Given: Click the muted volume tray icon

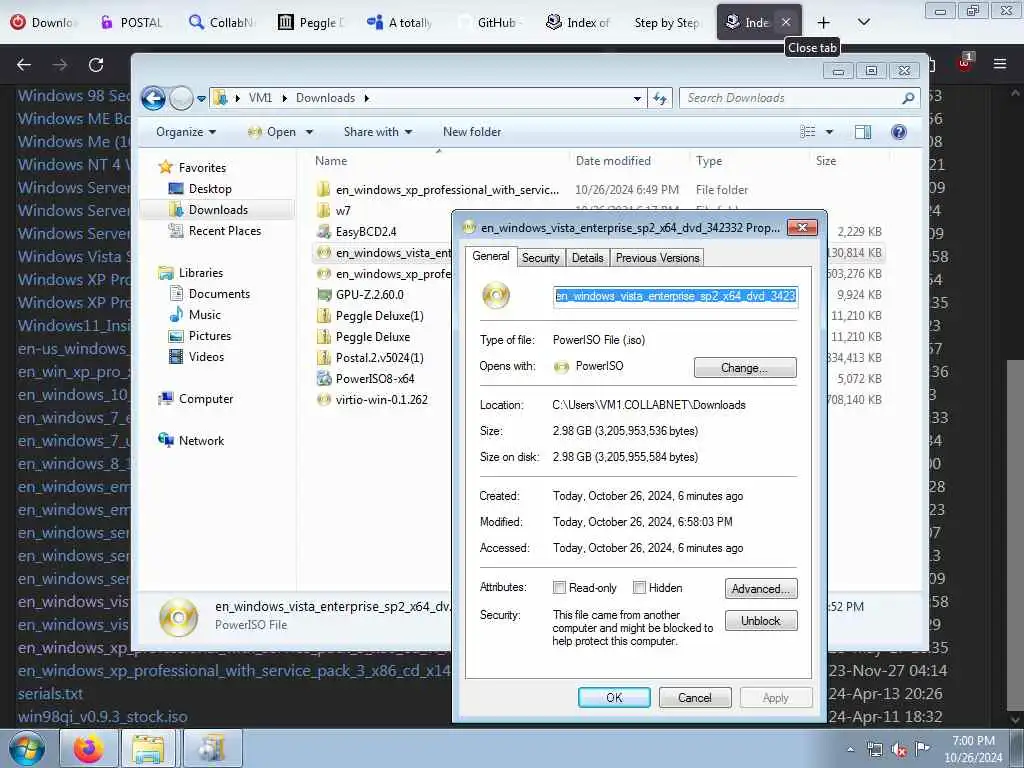Looking at the screenshot, I should pos(899,750).
